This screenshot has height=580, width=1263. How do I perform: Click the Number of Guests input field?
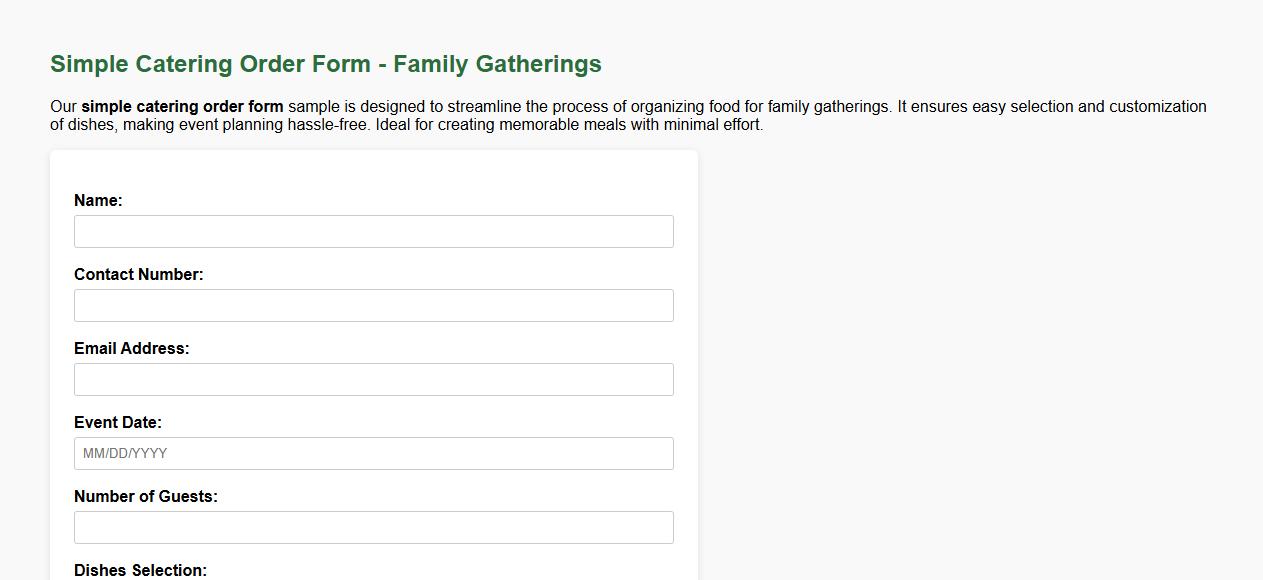[x=373, y=527]
